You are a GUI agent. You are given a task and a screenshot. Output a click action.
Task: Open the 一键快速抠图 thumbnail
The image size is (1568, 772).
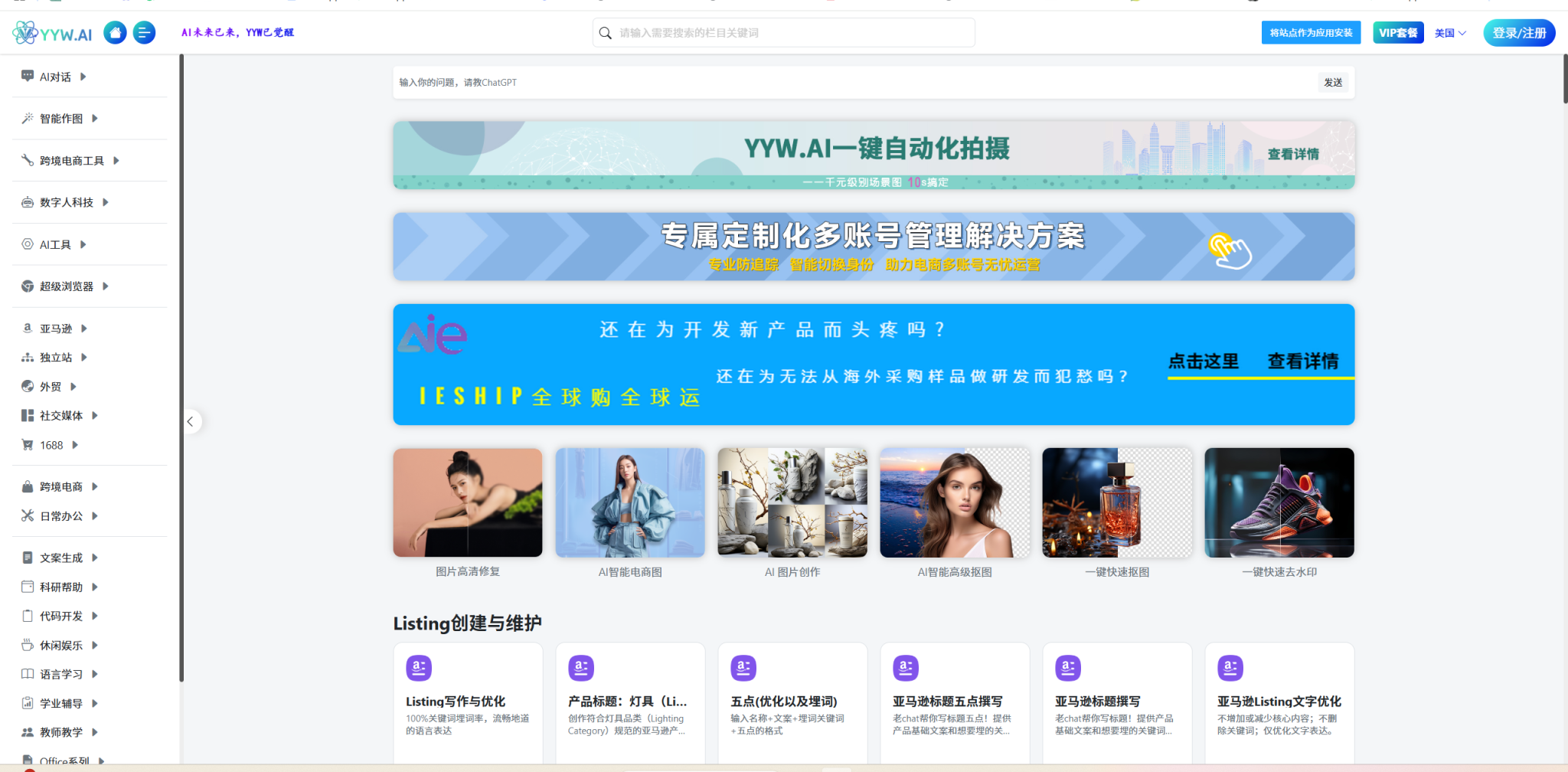pos(1117,502)
